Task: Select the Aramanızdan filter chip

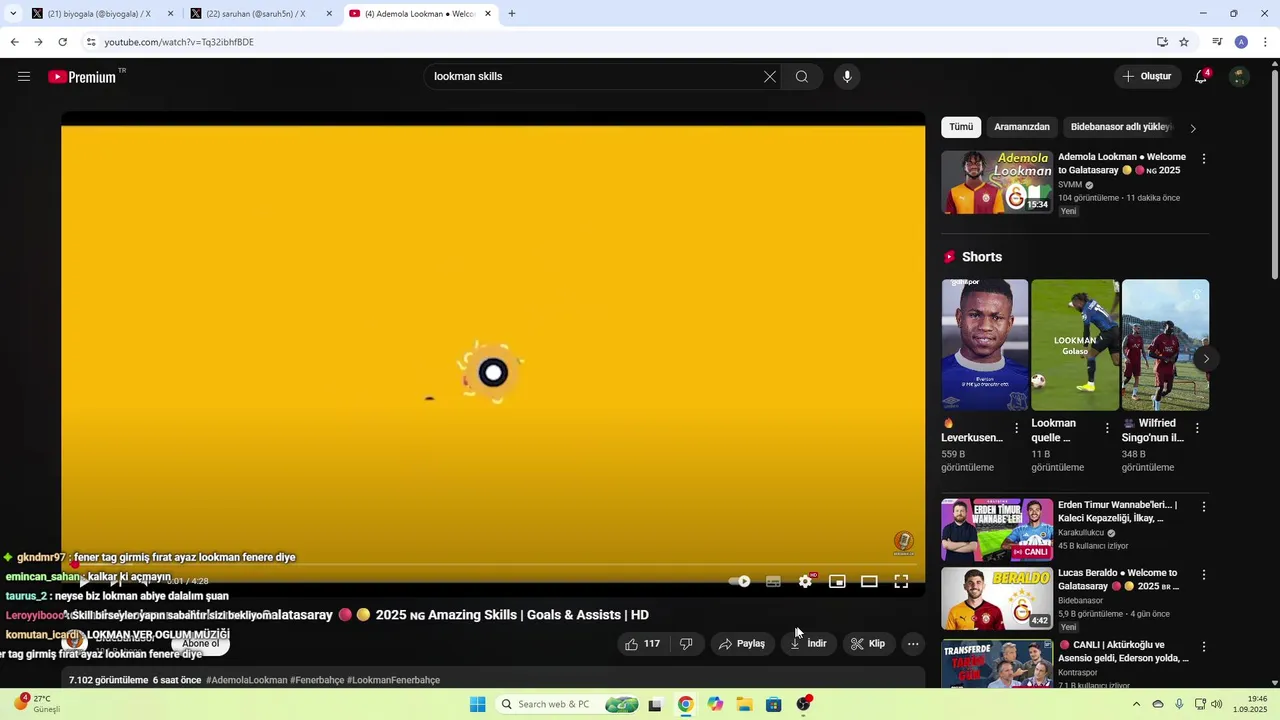Action: coord(1022,127)
